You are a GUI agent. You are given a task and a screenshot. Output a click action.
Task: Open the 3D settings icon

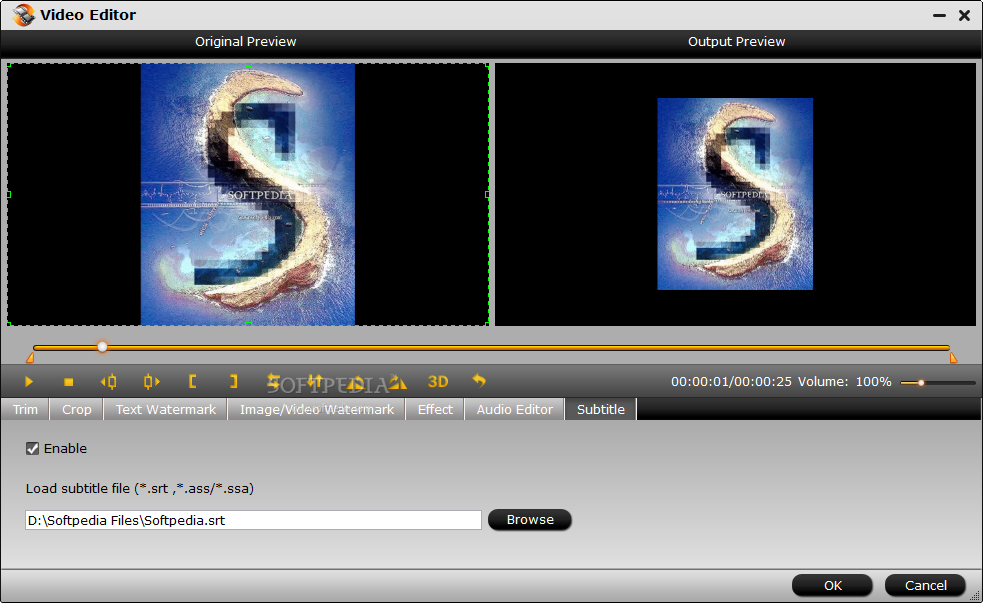[438, 381]
